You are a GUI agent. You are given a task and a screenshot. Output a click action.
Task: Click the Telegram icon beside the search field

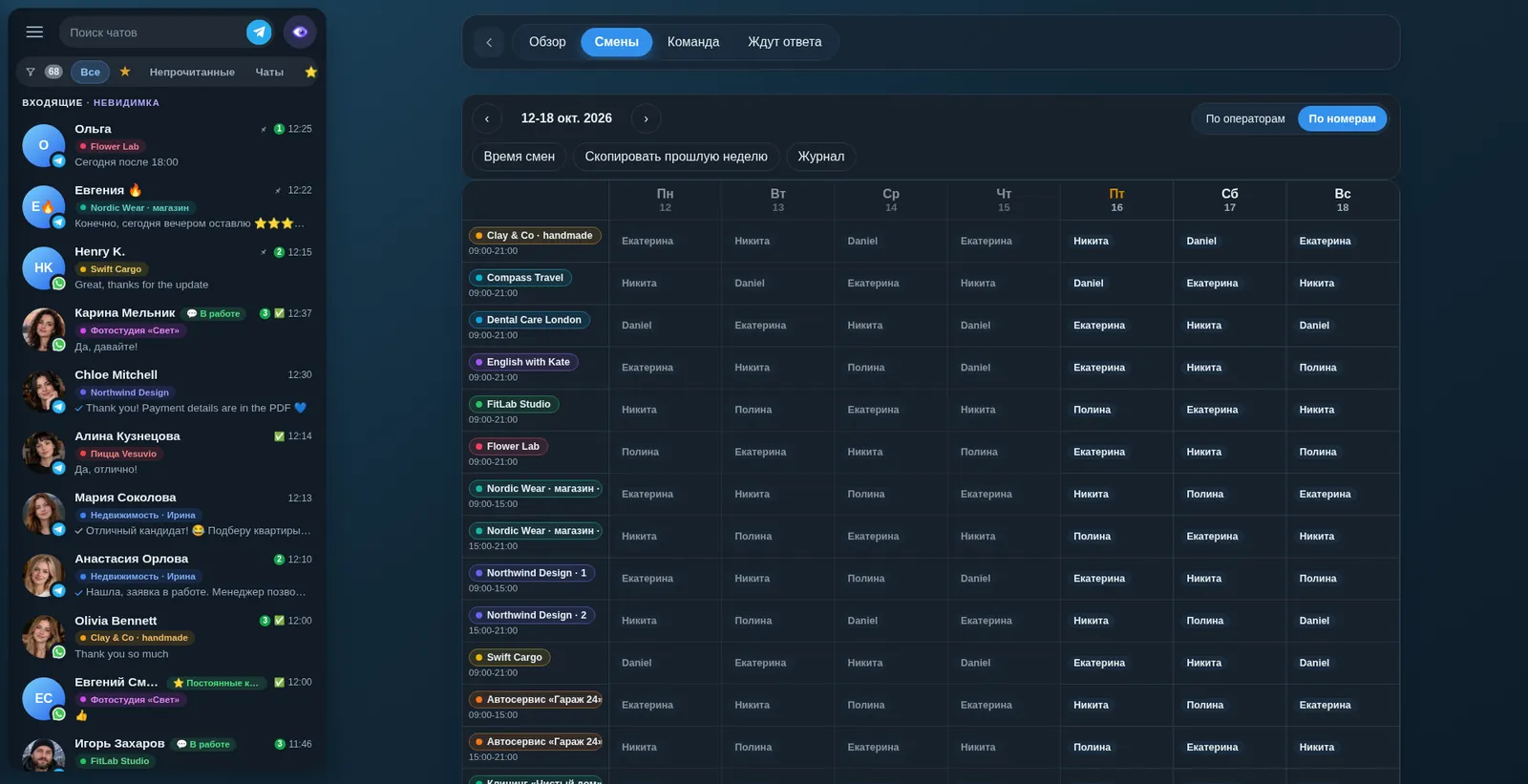259,32
